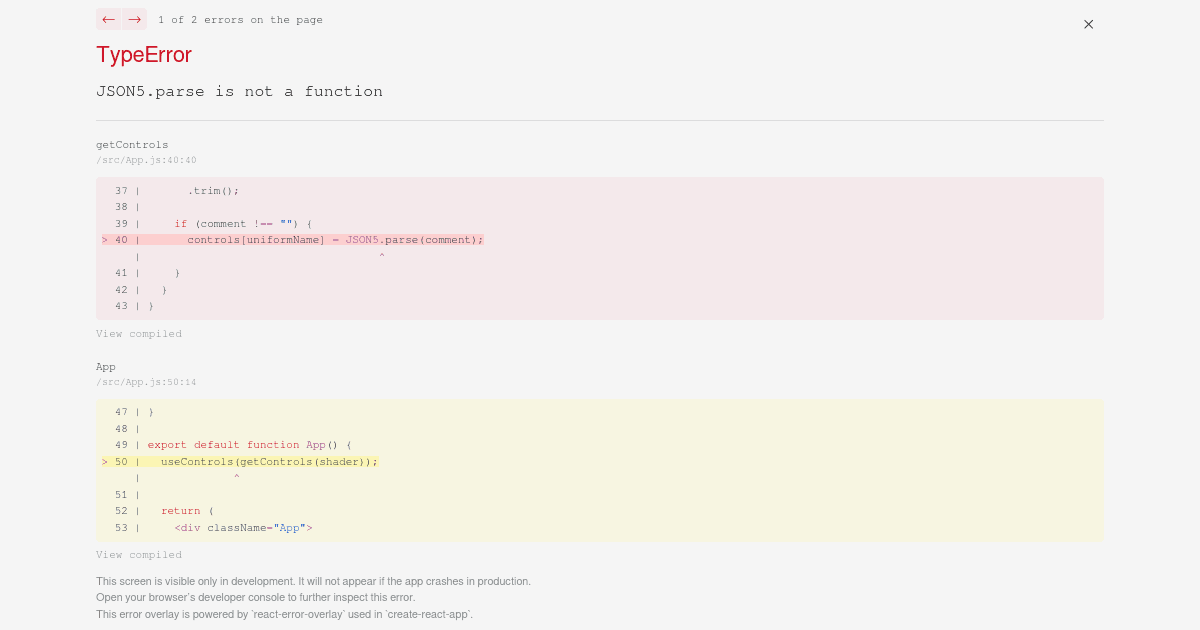
Task: Select the /src/App.js:50:14 file path
Action: pyautogui.click(x=146, y=381)
